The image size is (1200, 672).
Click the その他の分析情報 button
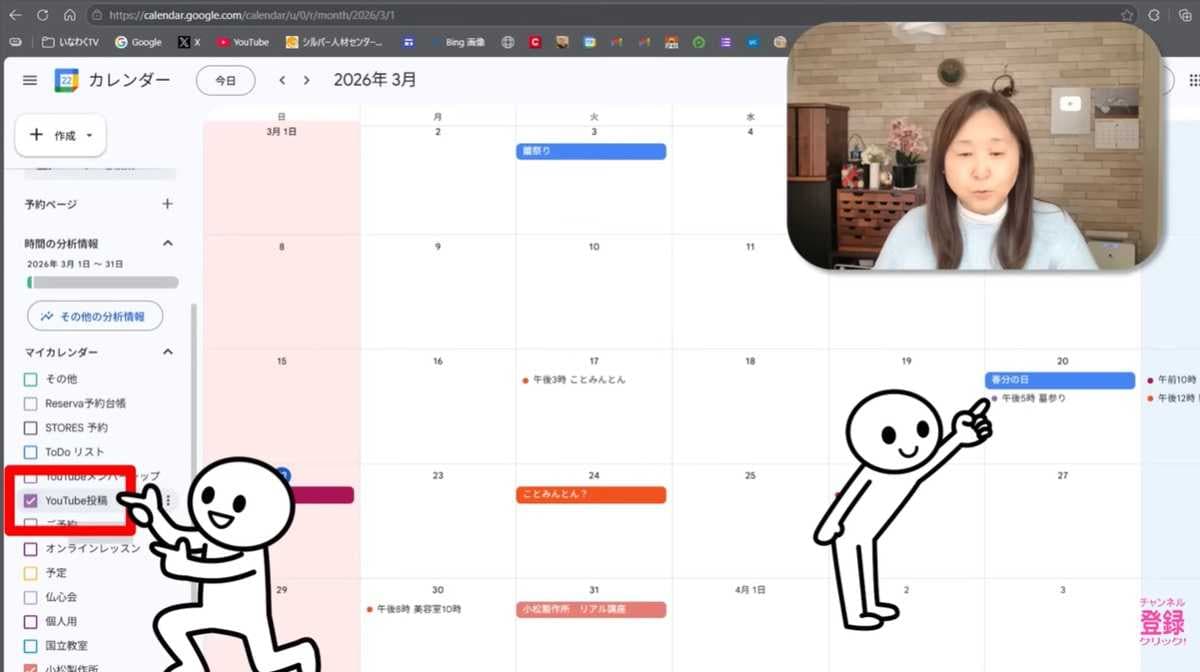click(94, 316)
